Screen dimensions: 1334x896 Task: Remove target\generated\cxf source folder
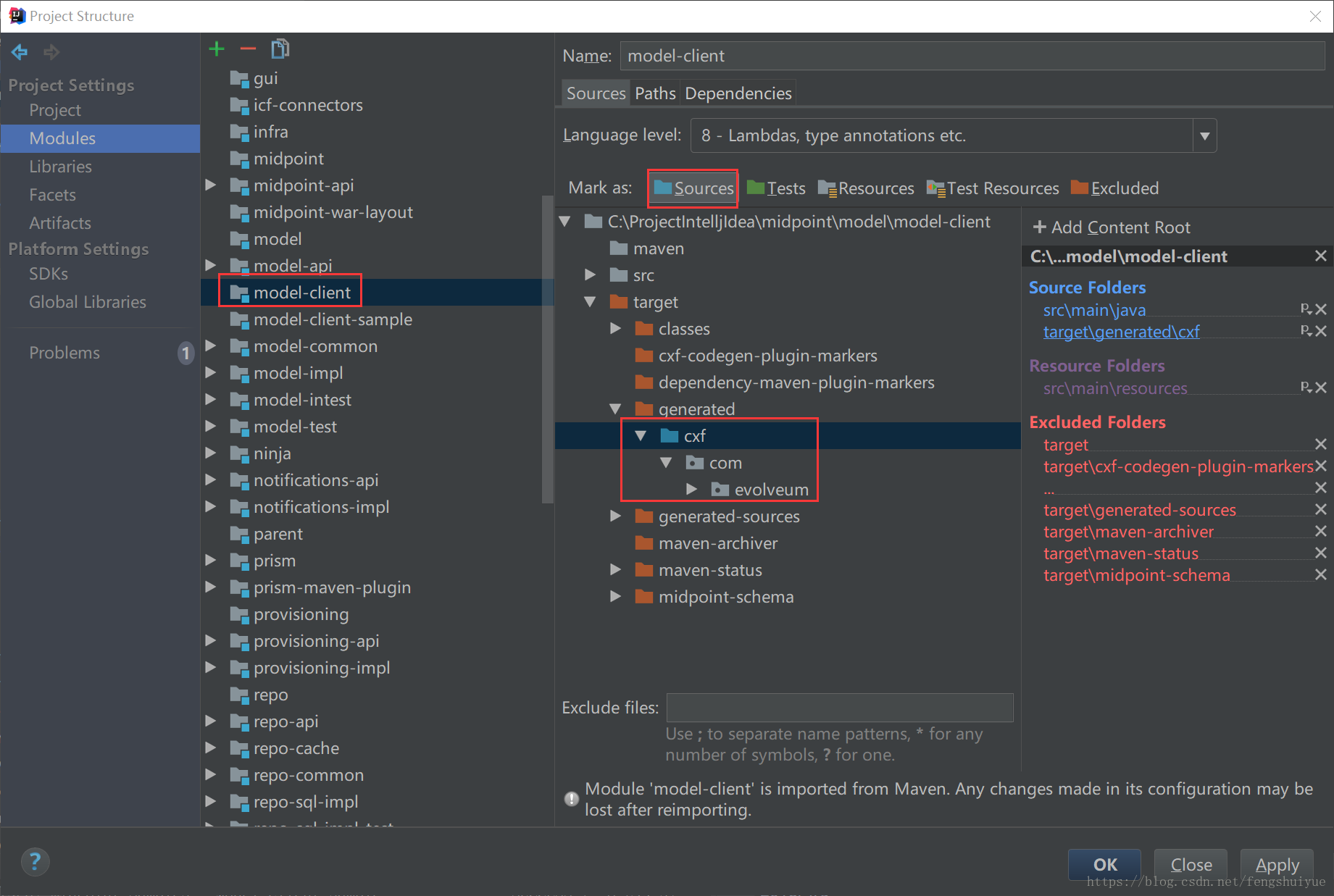[x=1322, y=332]
